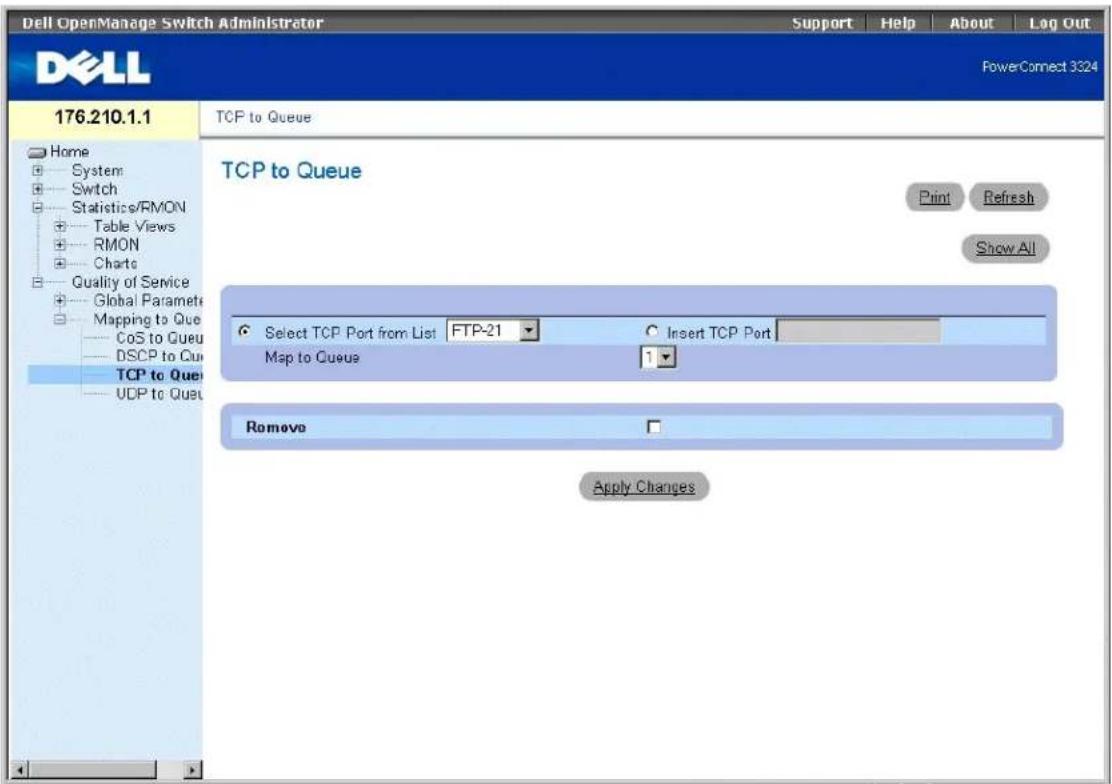Select Mapping to Queue tree item
This screenshot has height=784, width=1112.
pyautogui.click(x=148, y=319)
